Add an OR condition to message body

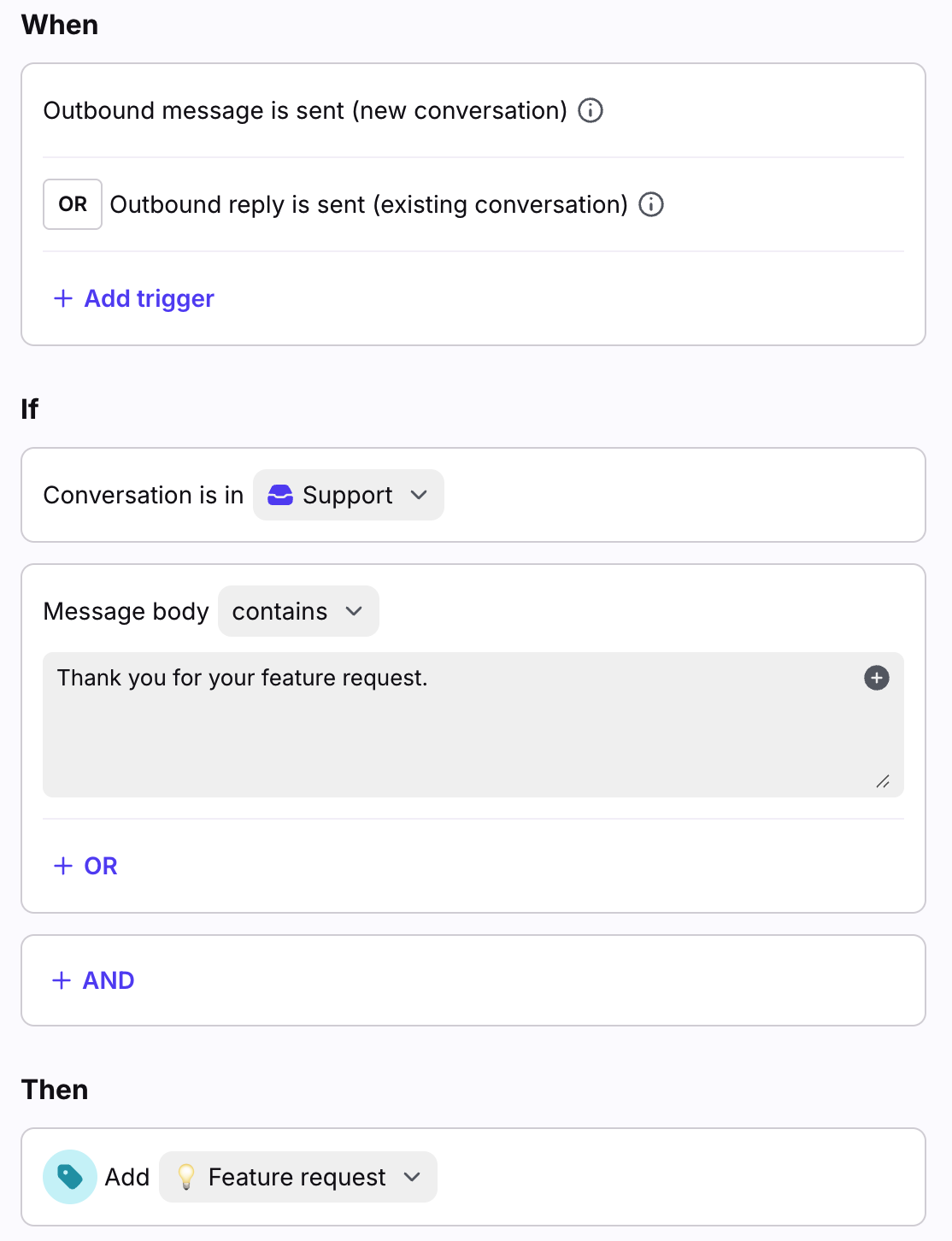click(x=86, y=866)
